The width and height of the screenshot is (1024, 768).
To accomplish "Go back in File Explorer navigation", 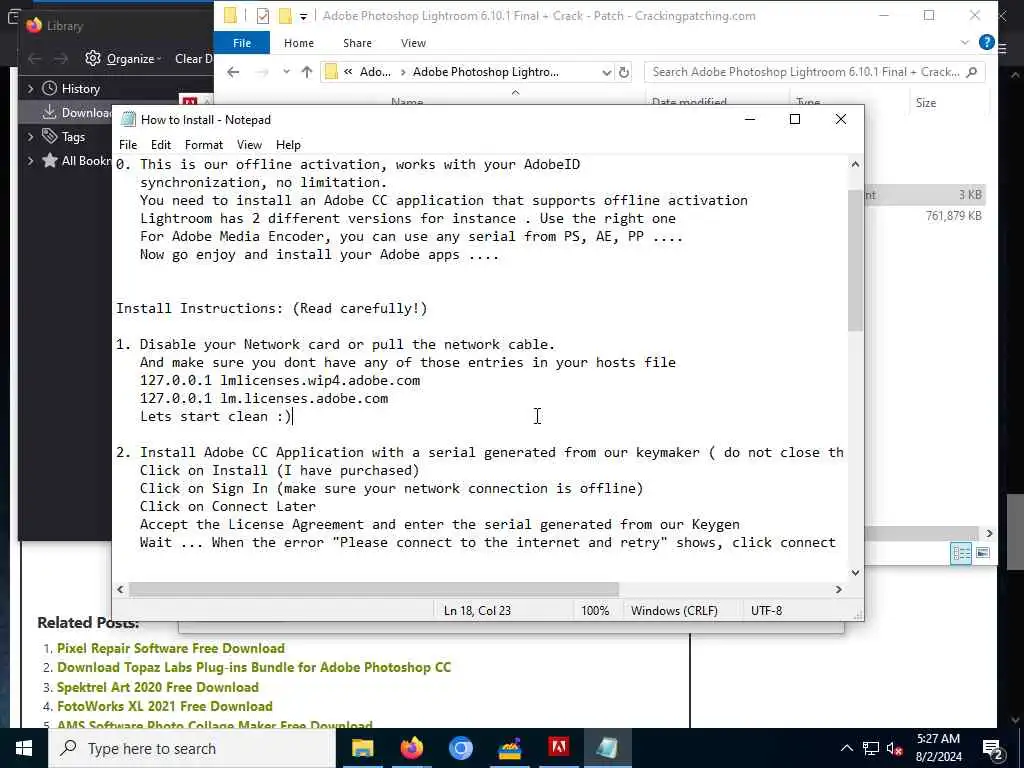I will [x=233, y=72].
